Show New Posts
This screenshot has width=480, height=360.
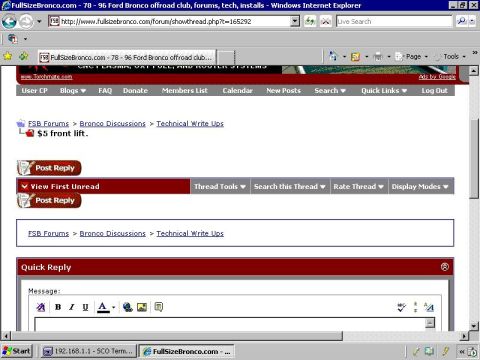283,91
